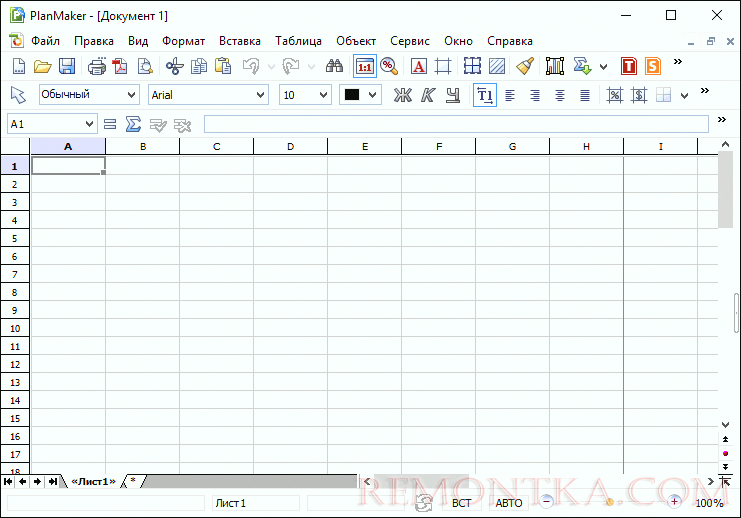The image size is (741, 518).
Task: Toggle italic with the К button
Action: [428, 95]
